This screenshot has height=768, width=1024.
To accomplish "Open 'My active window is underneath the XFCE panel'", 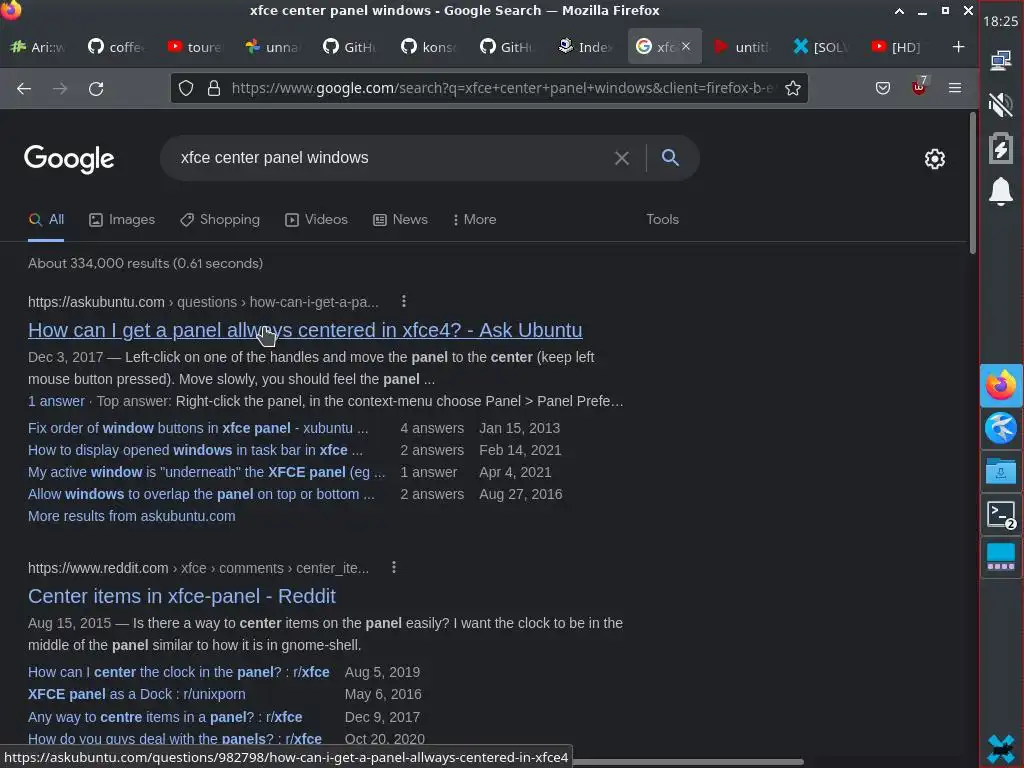I will (x=206, y=472).
